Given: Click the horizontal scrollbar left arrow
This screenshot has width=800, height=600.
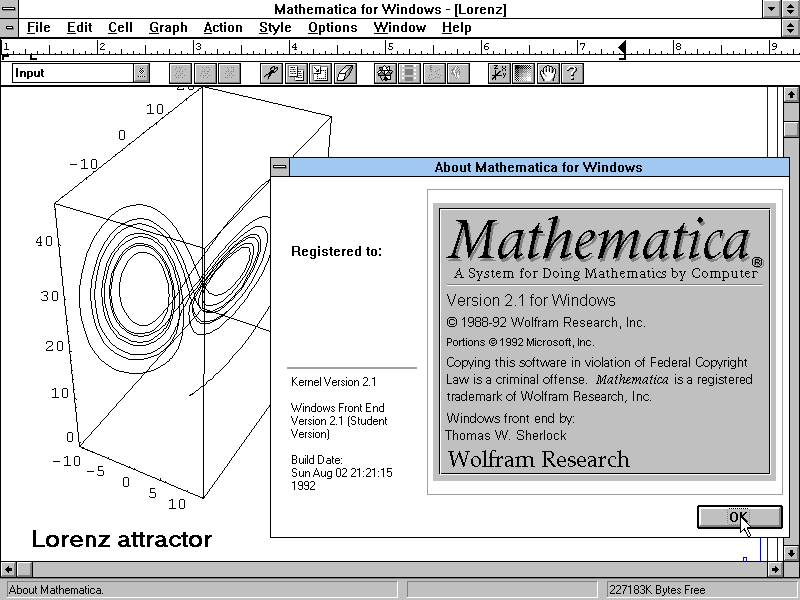Looking at the screenshot, I should (8, 569).
